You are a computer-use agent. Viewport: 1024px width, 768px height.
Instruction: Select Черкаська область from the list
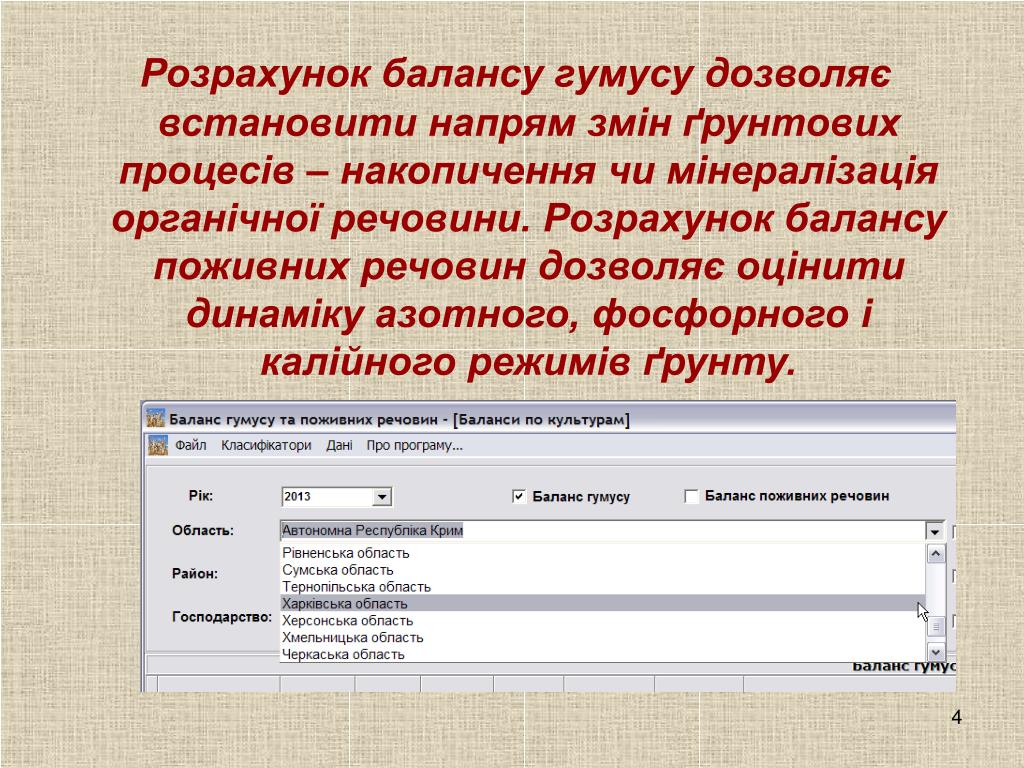[602, 654]
